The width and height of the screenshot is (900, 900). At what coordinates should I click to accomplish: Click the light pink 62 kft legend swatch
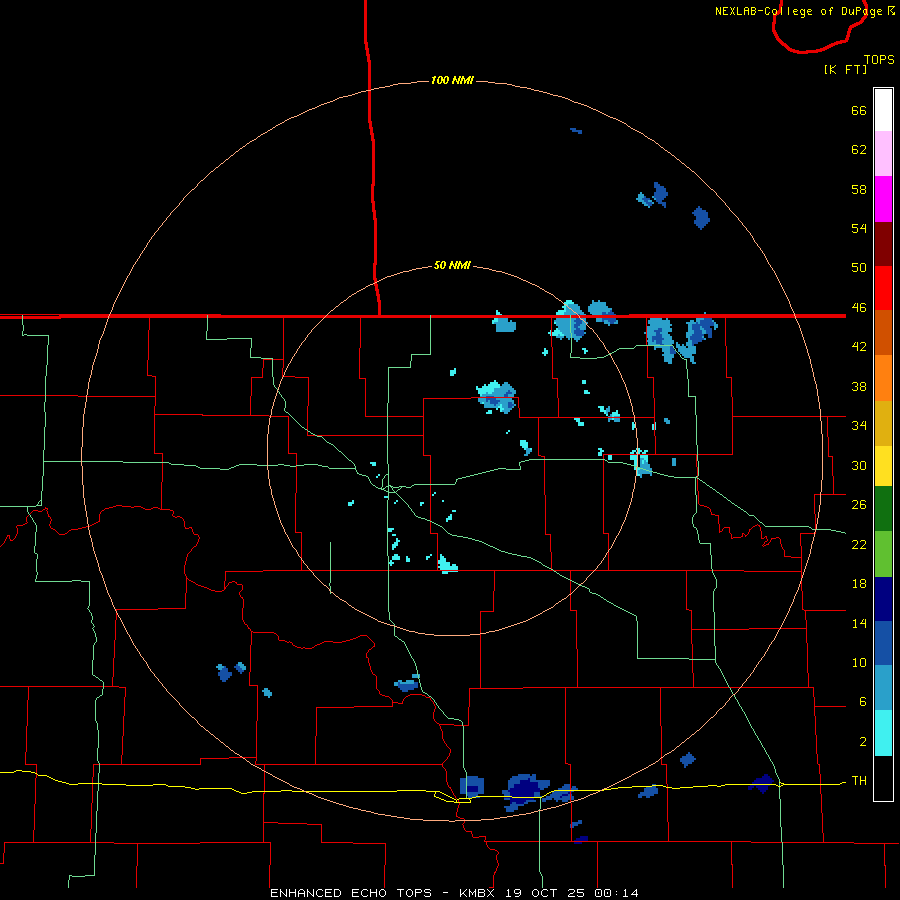click(x=883, y=154)
